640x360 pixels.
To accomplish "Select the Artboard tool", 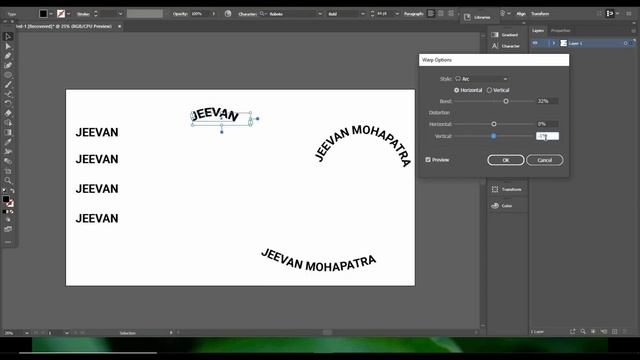I will click(x=8, y=171).
